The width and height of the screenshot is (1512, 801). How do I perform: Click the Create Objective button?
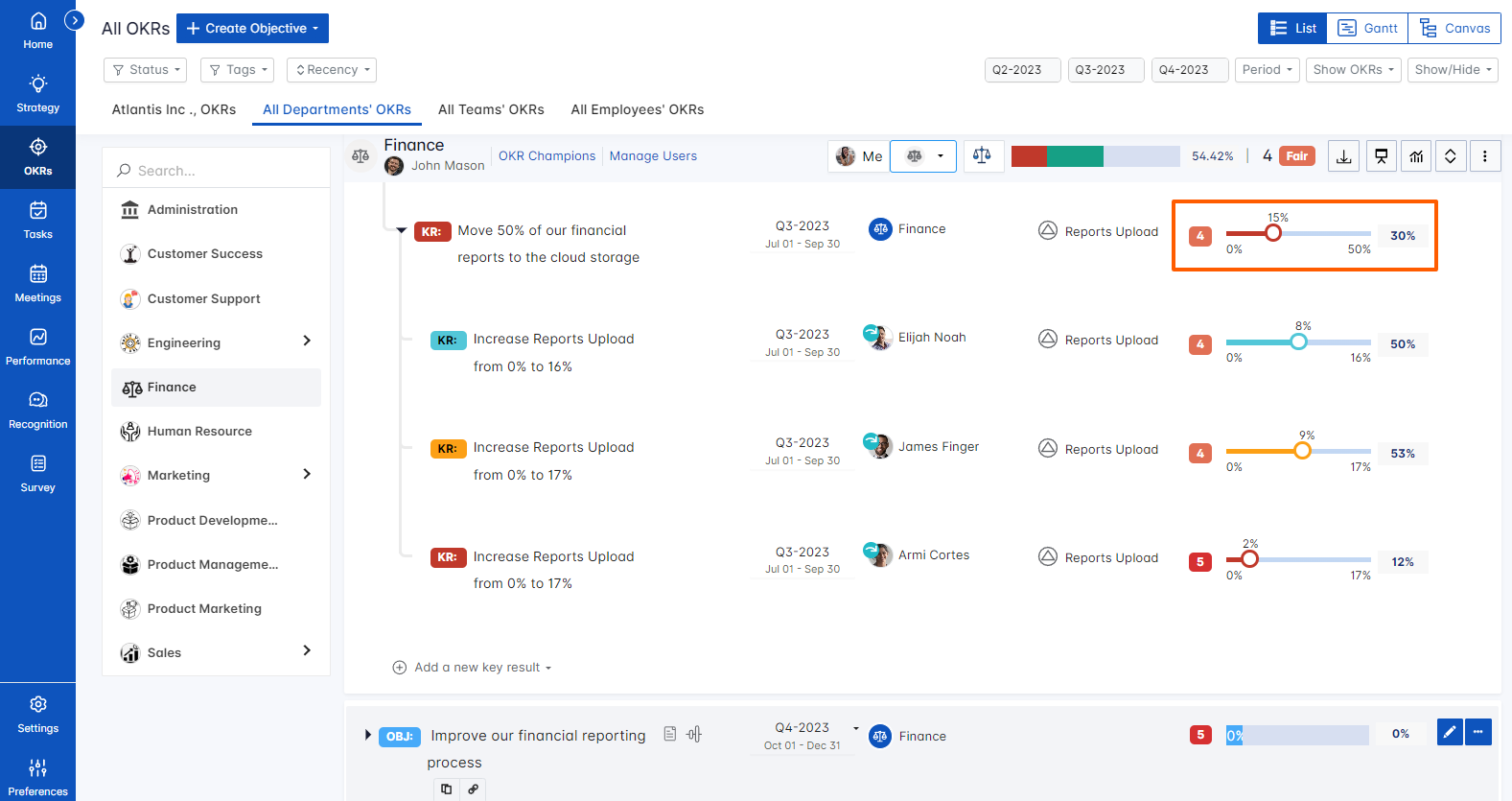[x=252, y=29]
